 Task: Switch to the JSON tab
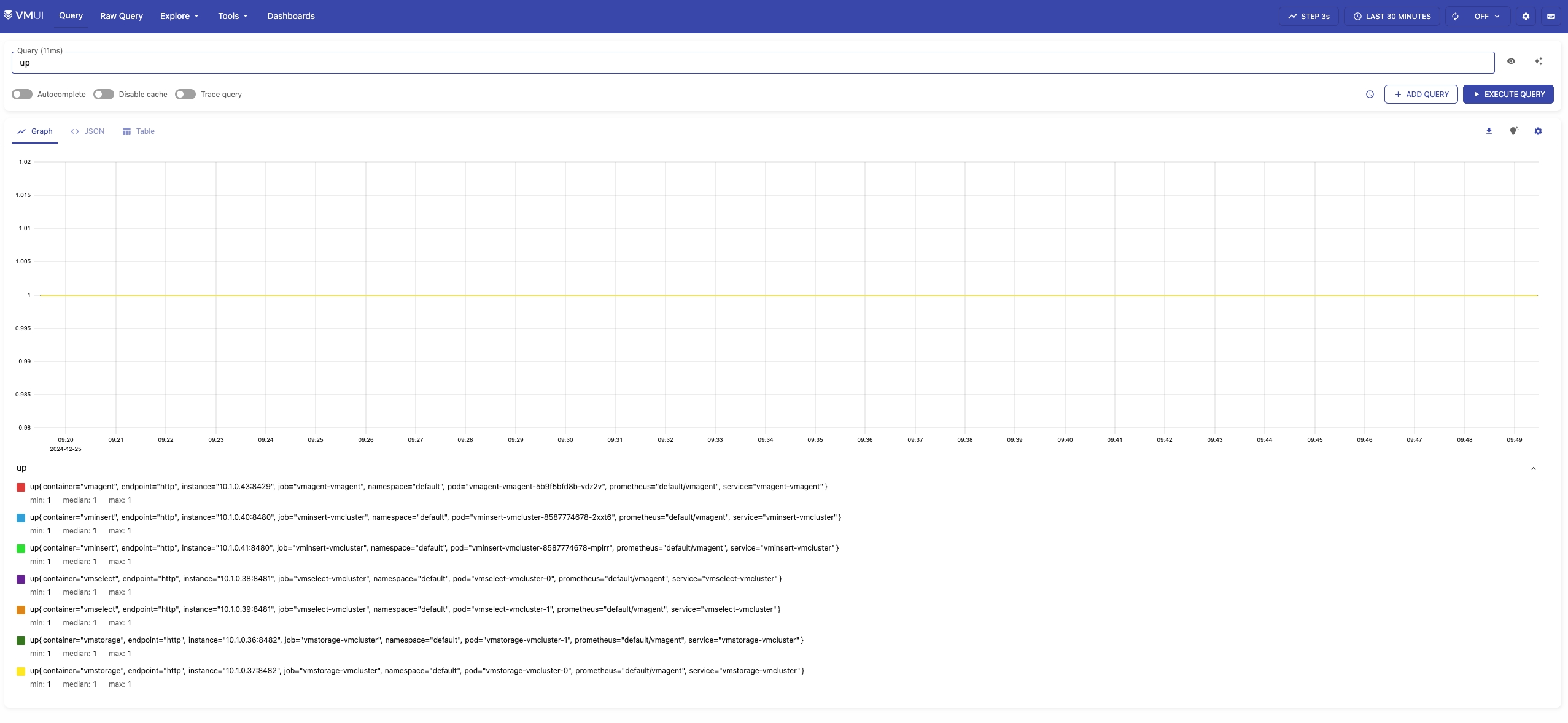pyautogui.click(x=88, y=131)
